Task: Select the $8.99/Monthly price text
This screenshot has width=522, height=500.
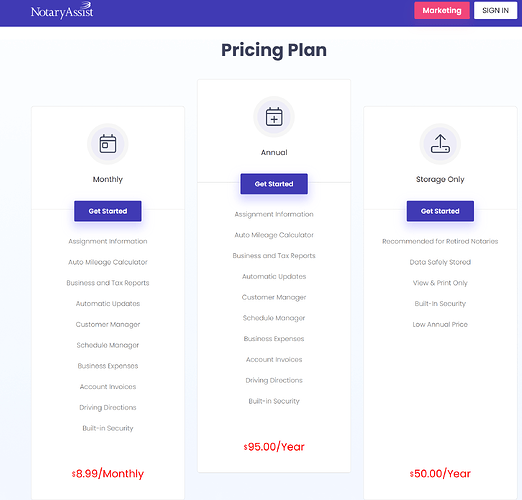Action: (108, 474)
